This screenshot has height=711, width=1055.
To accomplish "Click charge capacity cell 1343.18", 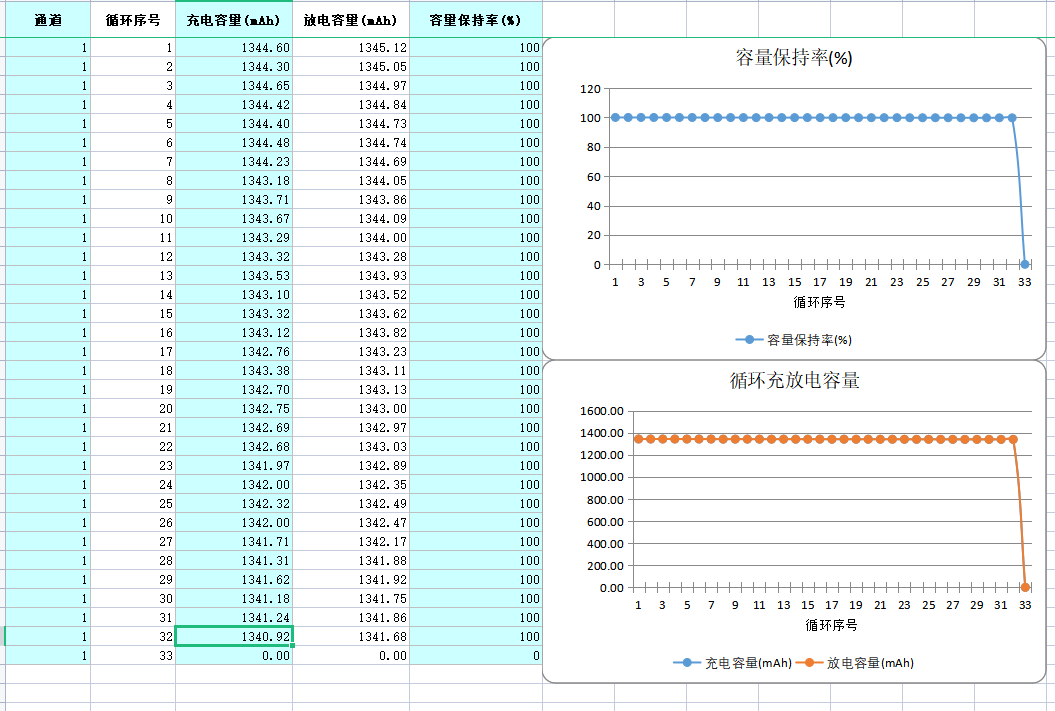I will click(233, 180).
